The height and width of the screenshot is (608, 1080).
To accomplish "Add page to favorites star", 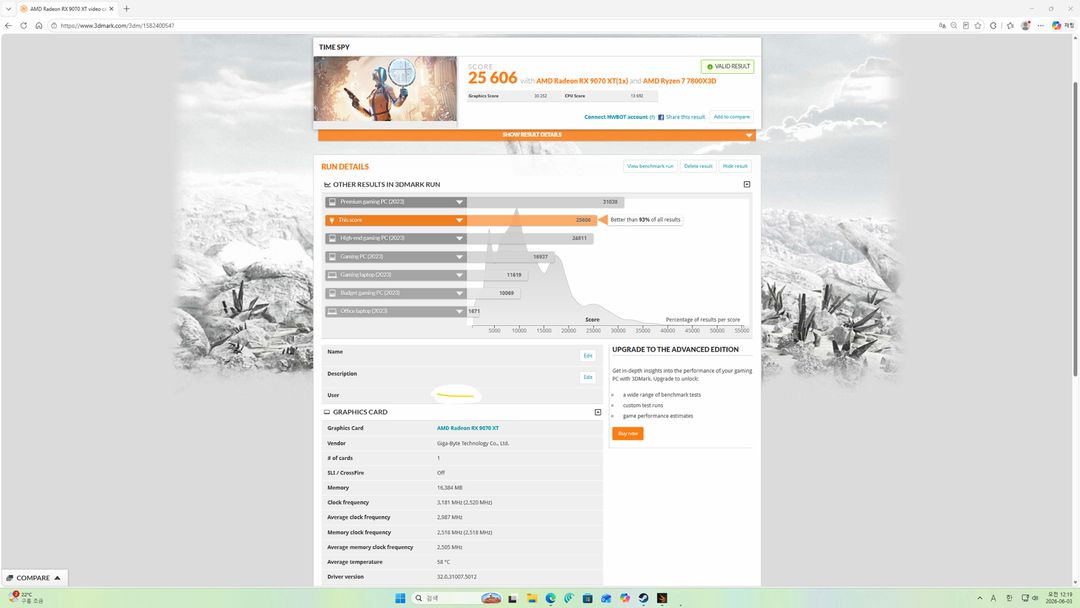I will coord(978,25).
